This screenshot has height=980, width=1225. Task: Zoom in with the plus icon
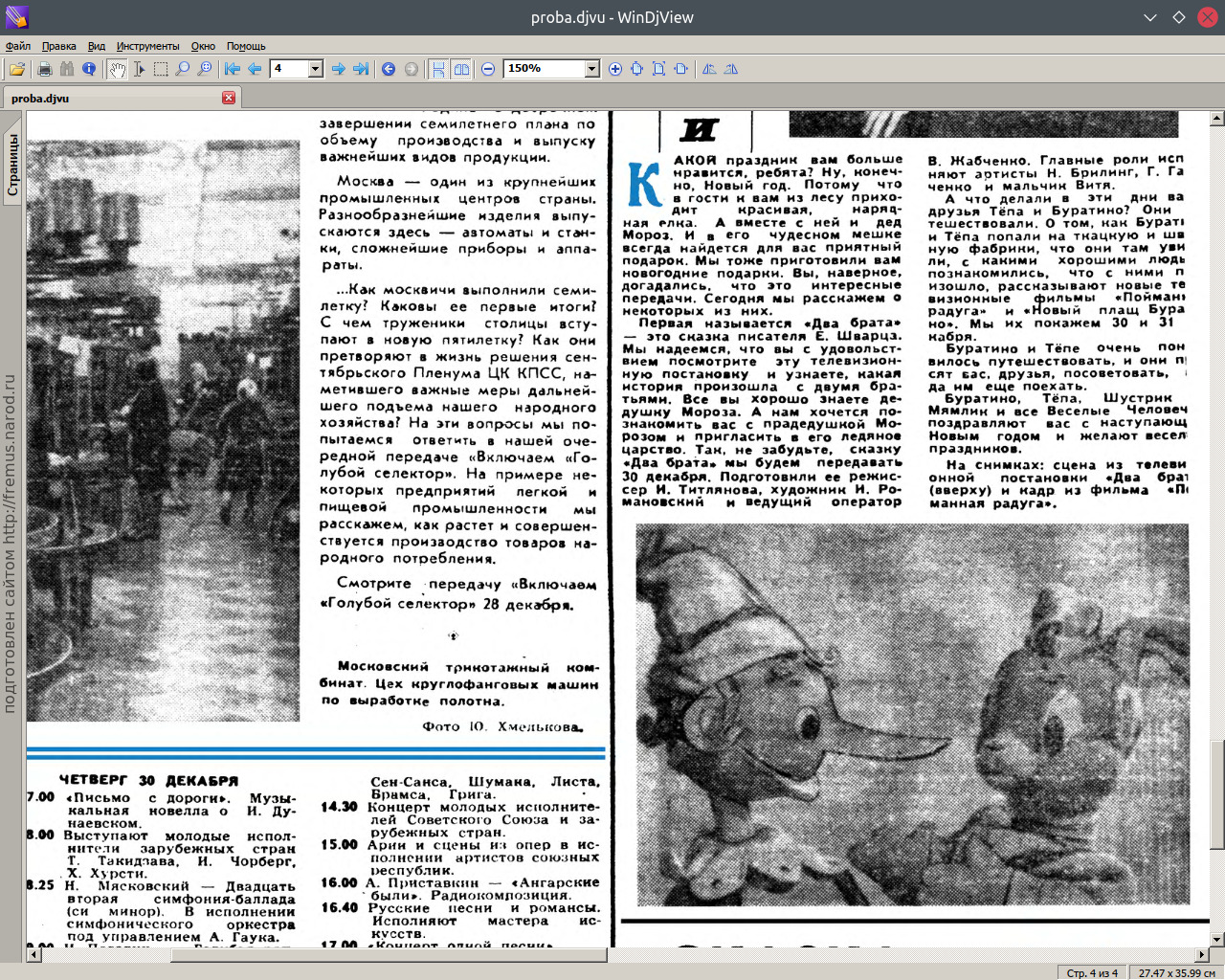pos(615,69)
